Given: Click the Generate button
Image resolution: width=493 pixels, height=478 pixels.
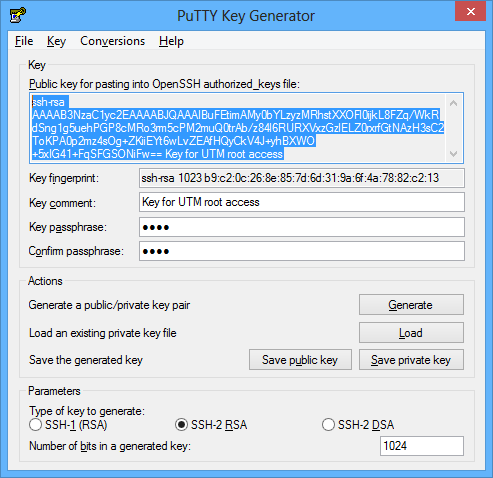Looking at the screenshot, I should tap(411, 304).
